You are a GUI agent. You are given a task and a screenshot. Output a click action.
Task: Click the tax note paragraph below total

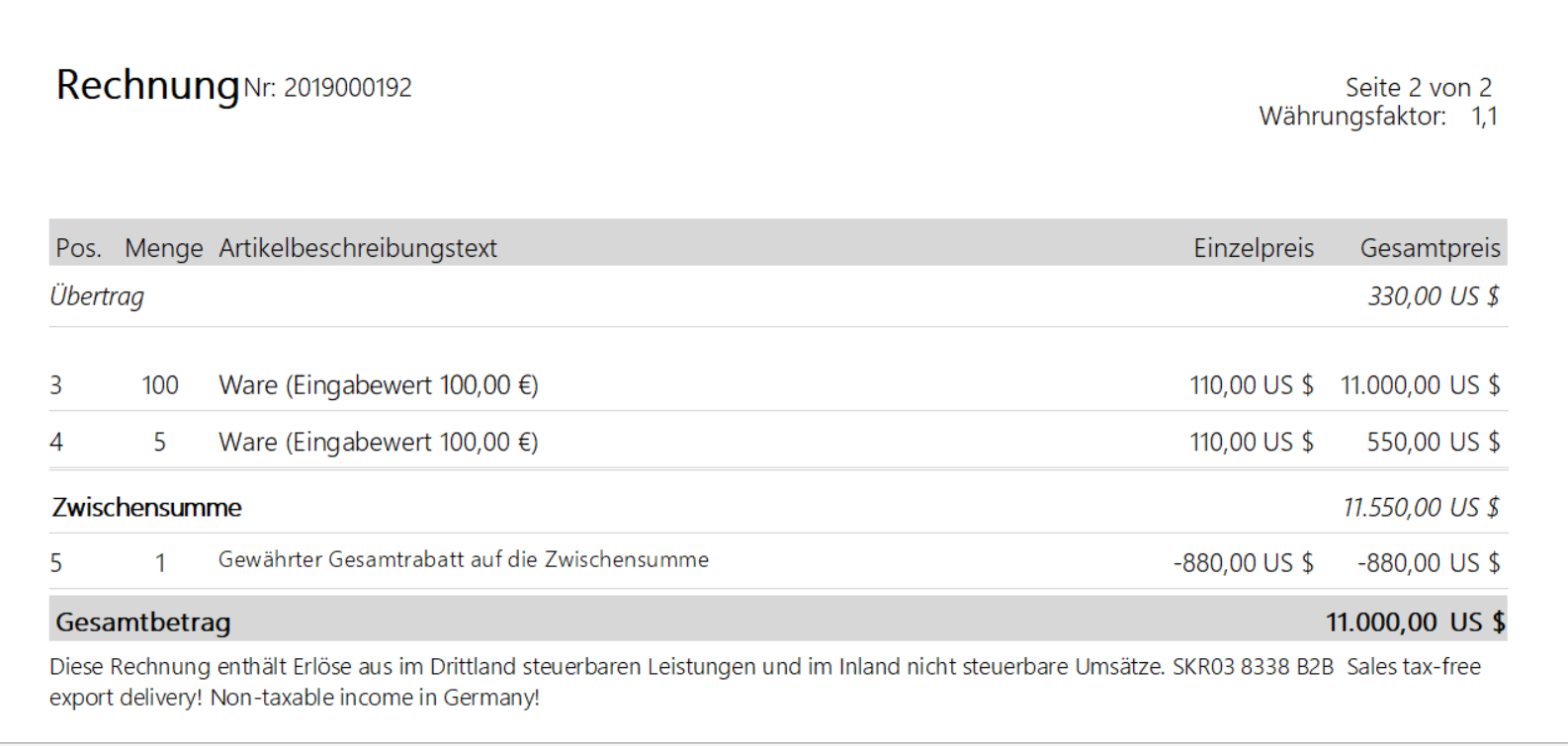click(x=765, y=682)
